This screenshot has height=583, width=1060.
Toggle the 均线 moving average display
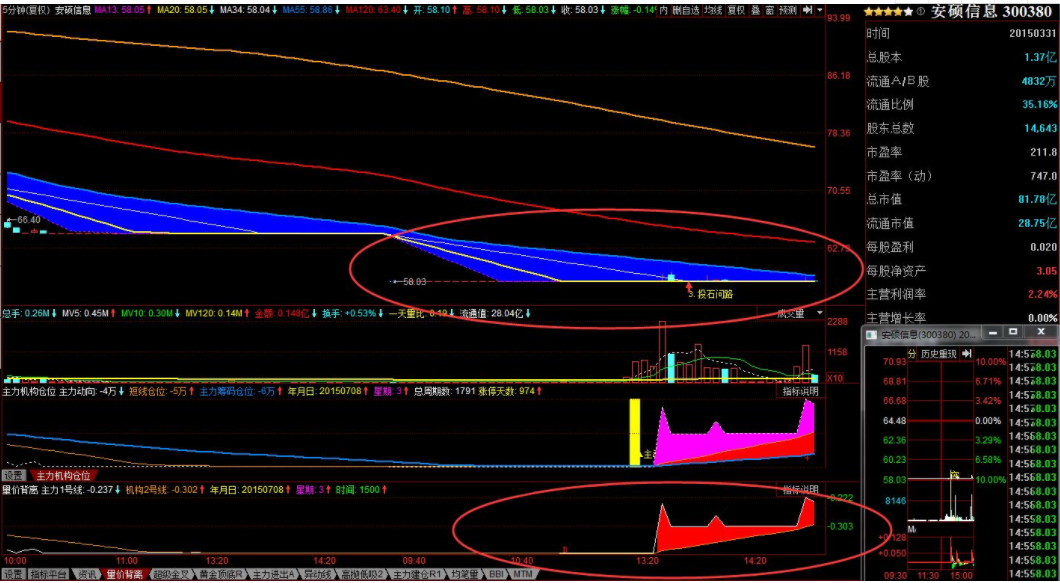tap(713, 10)
